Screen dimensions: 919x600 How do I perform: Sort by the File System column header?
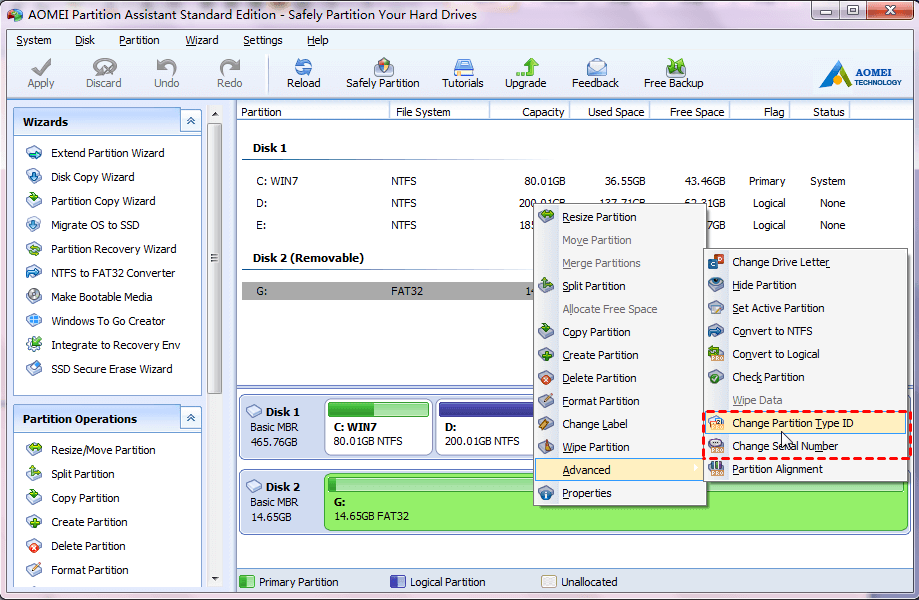[x=423, y=112]
